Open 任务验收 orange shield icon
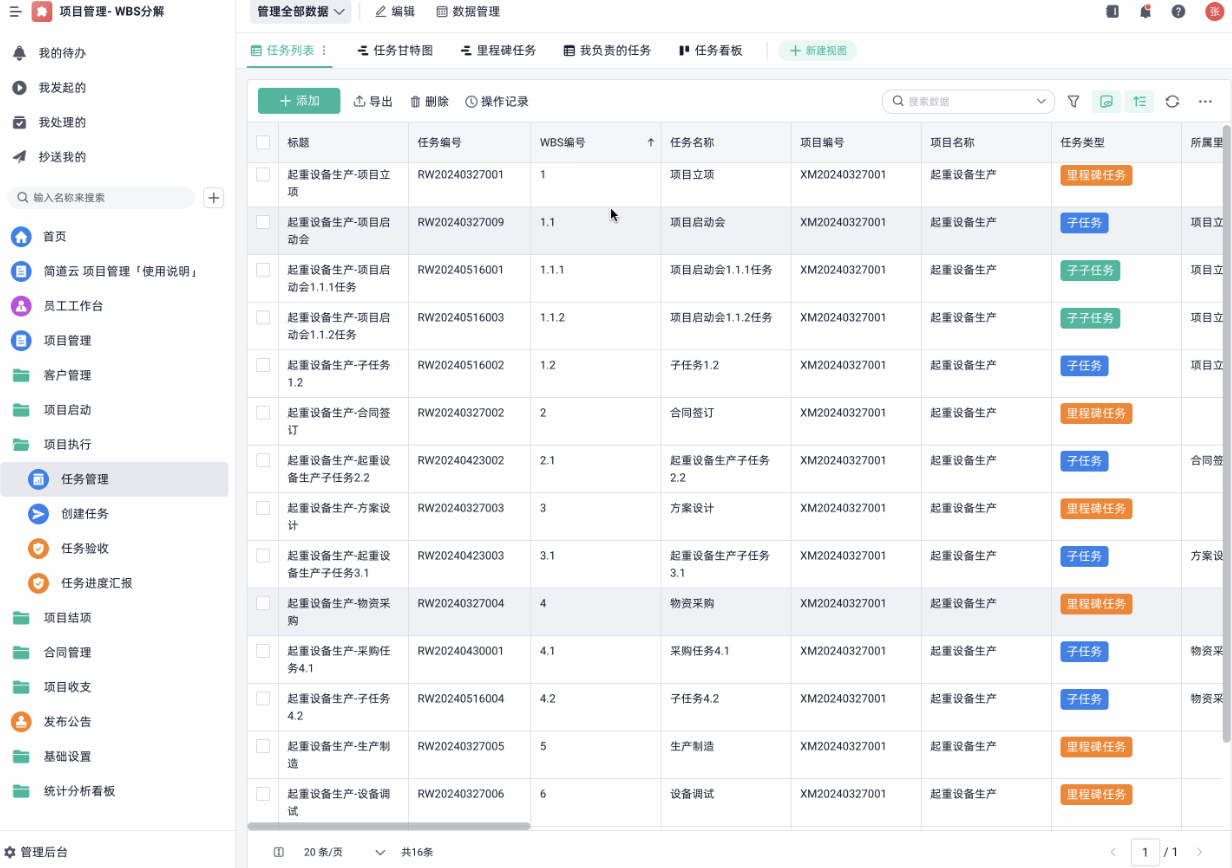The width and height of the screenshot is (1232, 868). pyautogui.click(x=38, y=548)
